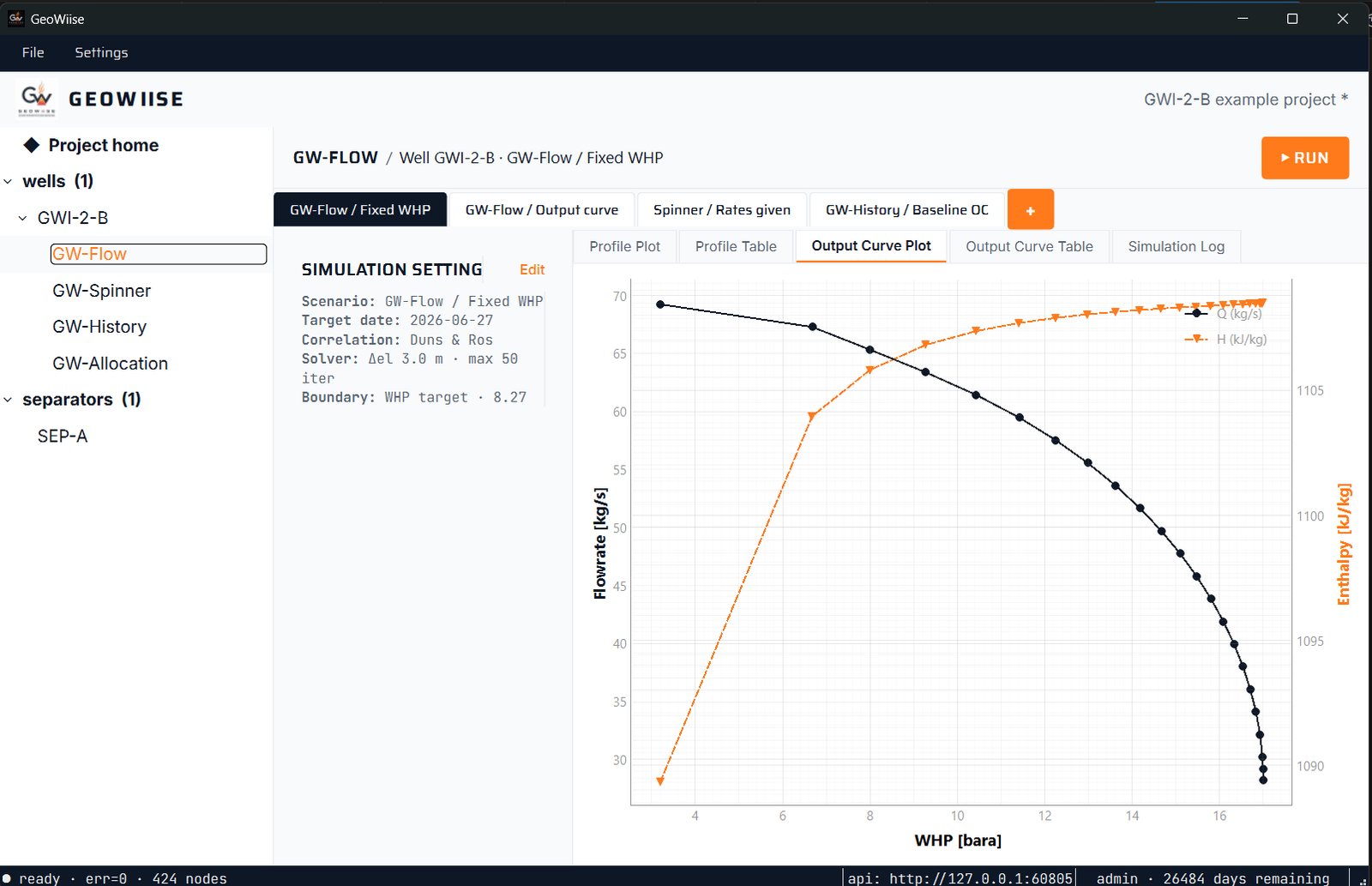Click the api: http://127.0.0.1:60805 status entry
The width and height of the screenshot is (1372, 886).
click(x=960, y=878)
